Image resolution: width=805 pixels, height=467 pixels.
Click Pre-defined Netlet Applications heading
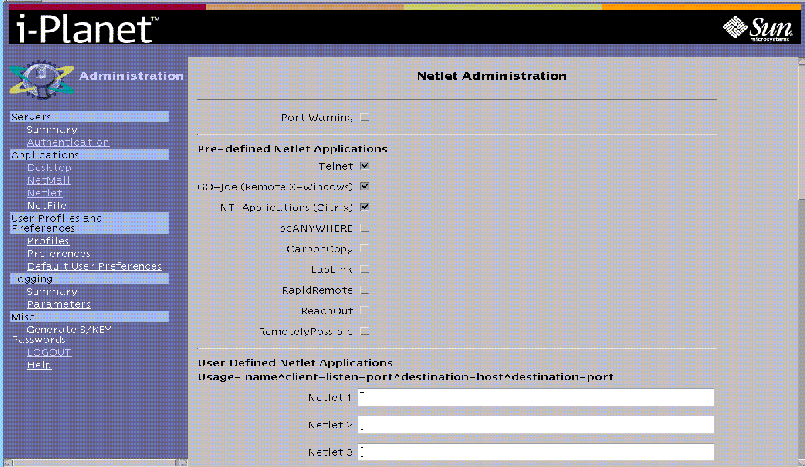pos(293,149)
